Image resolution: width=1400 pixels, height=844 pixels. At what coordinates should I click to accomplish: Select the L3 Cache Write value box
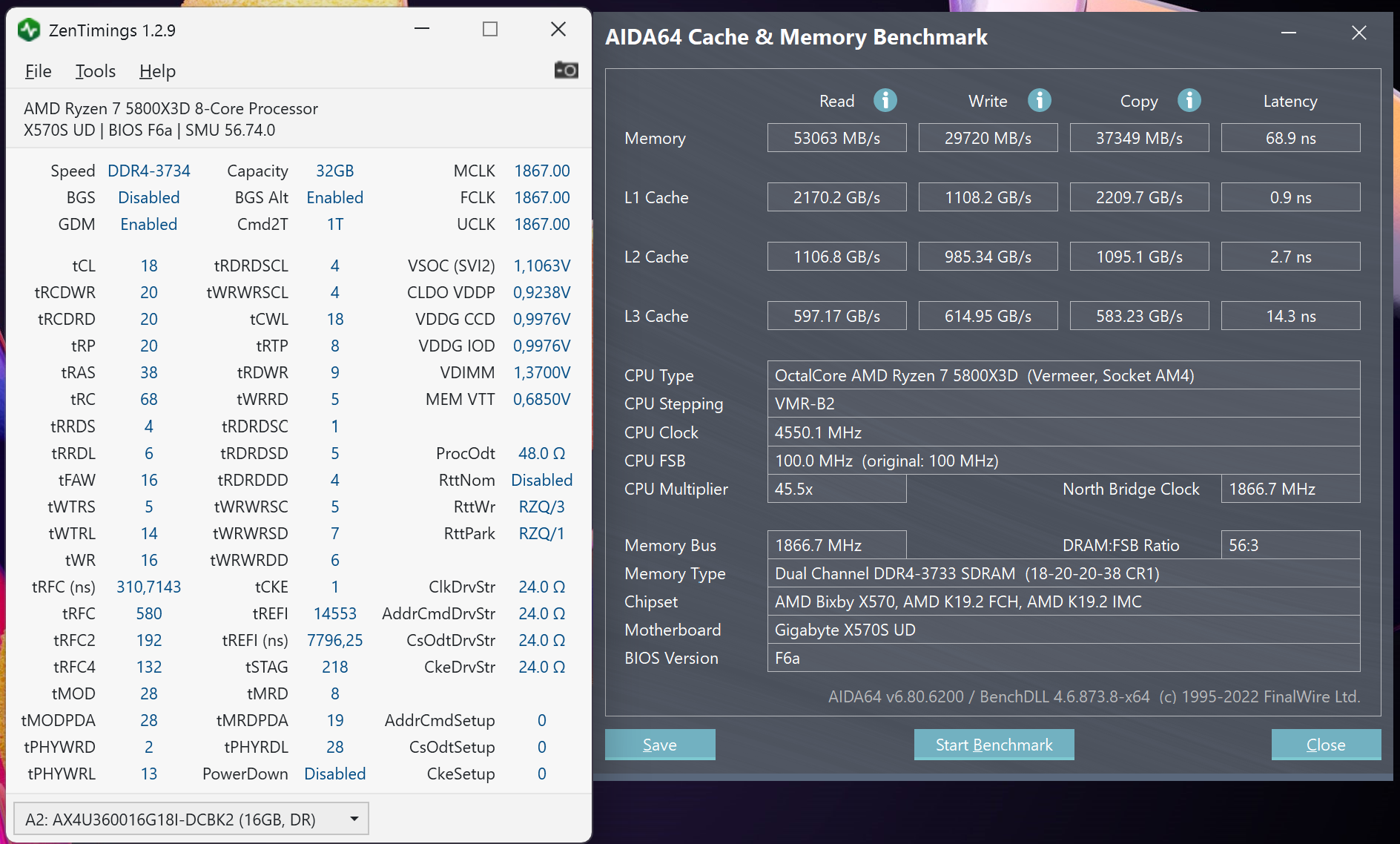(988, 316)
